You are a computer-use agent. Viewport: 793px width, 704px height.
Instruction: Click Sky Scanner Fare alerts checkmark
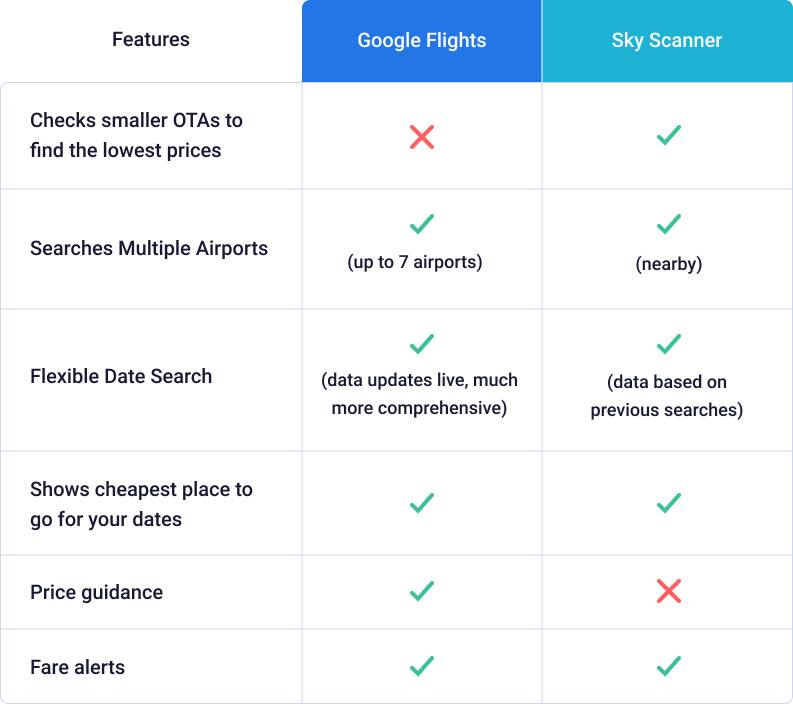(x=668, y=666)
